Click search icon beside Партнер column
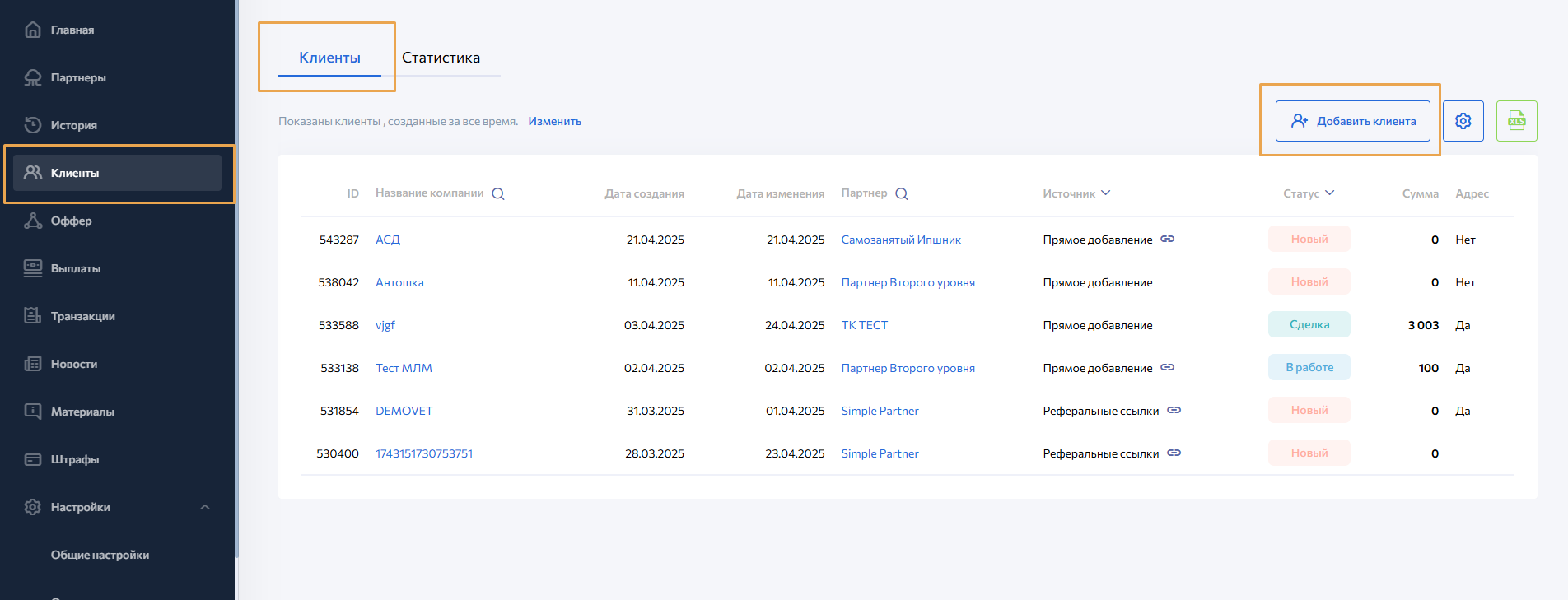The image size is (1568, 600). coord(902,194)
